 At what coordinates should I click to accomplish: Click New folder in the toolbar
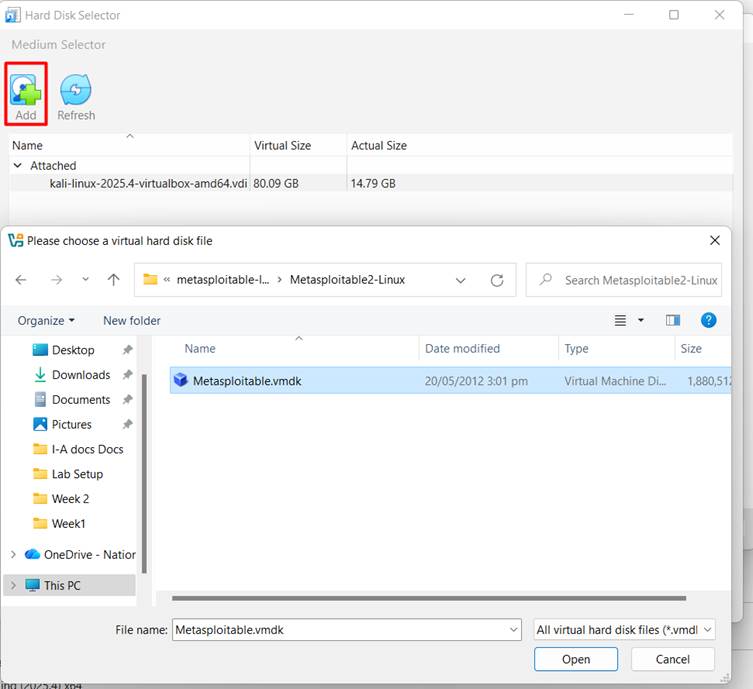click(x=131, y=320)
